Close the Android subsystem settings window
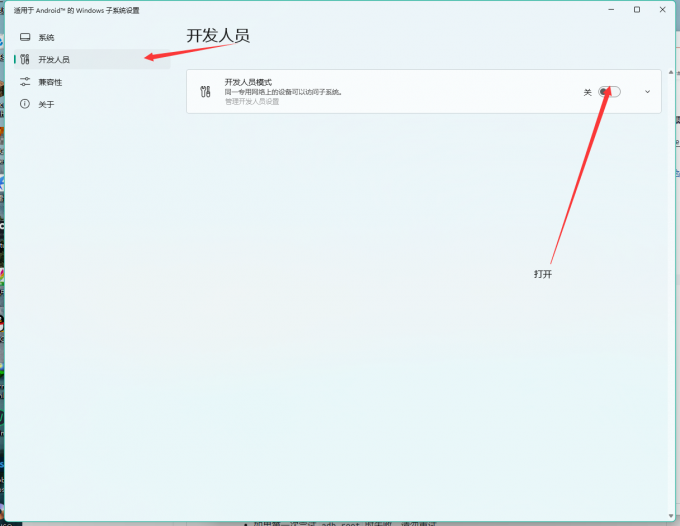 pyautogui.click(x=663, y=10)
